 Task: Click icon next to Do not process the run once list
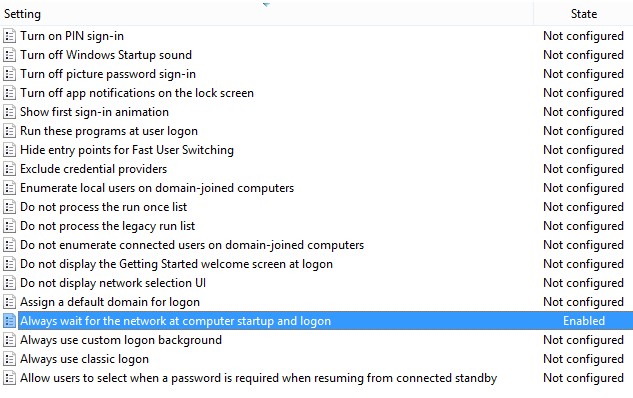pos(9,207)
